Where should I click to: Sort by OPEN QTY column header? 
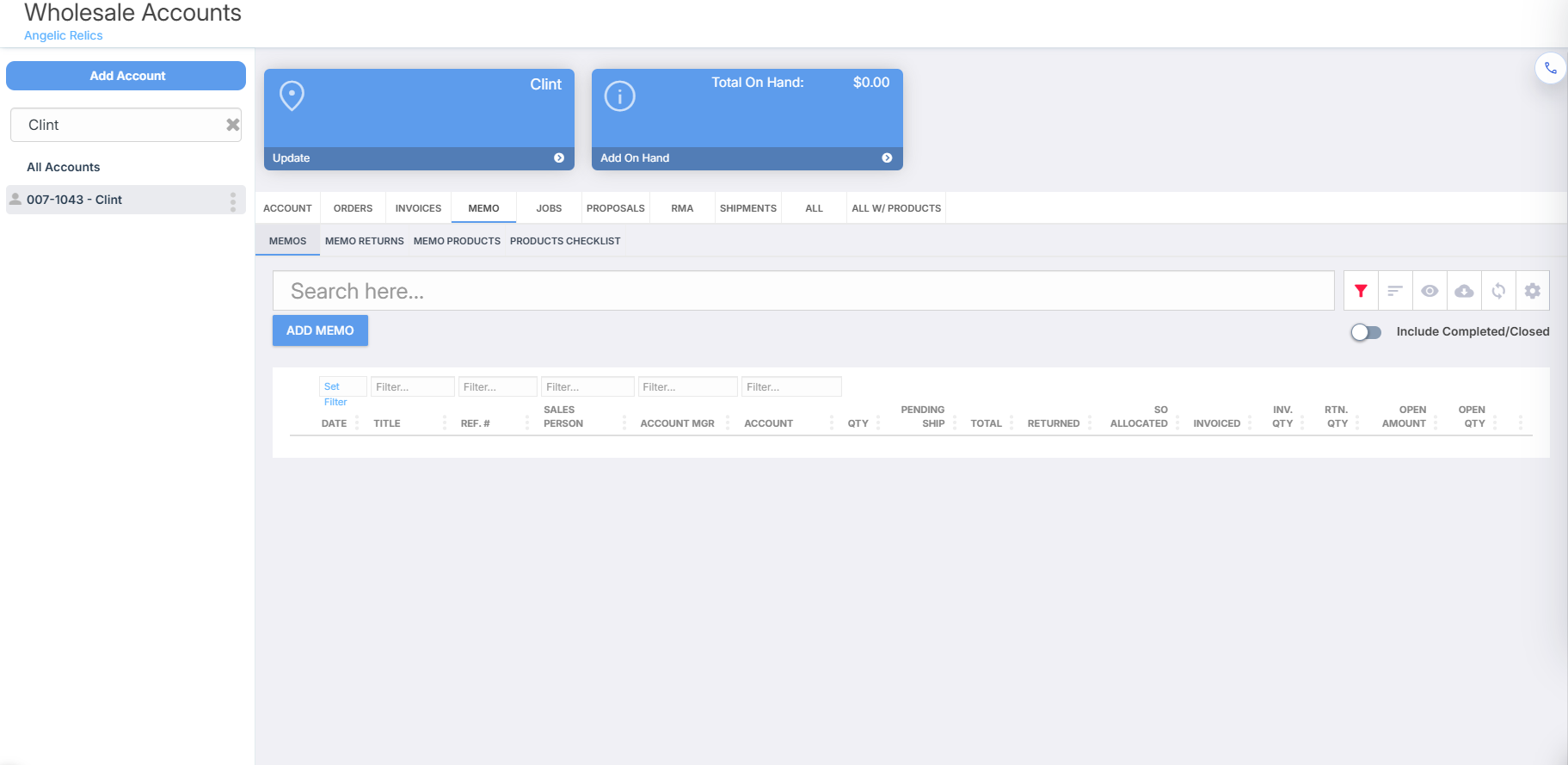tap(1473, 416)
